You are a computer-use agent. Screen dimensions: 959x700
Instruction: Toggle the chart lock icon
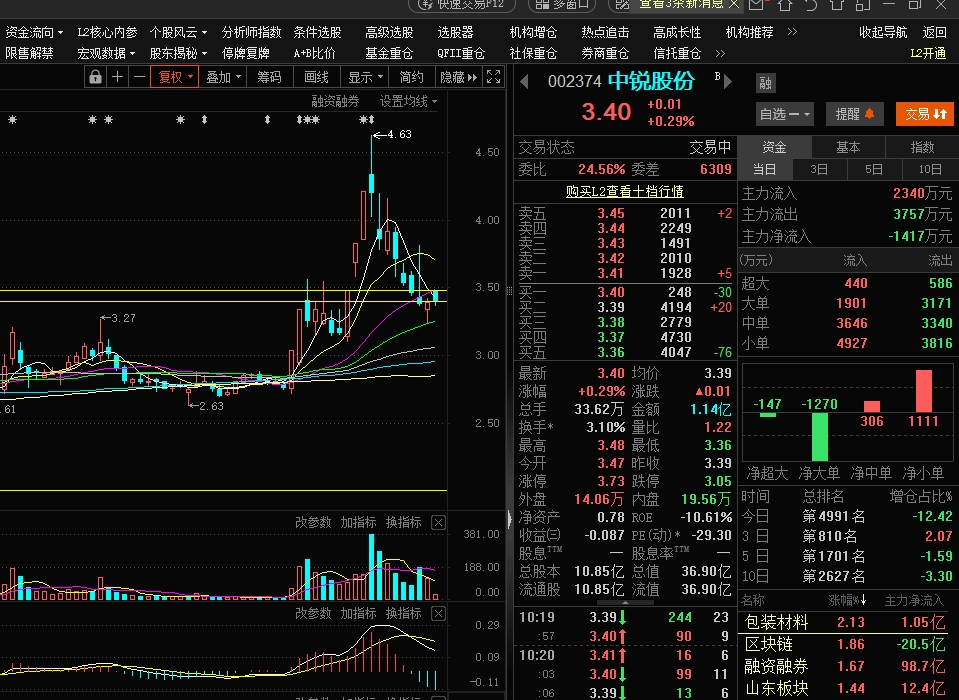tap(95, 77)
